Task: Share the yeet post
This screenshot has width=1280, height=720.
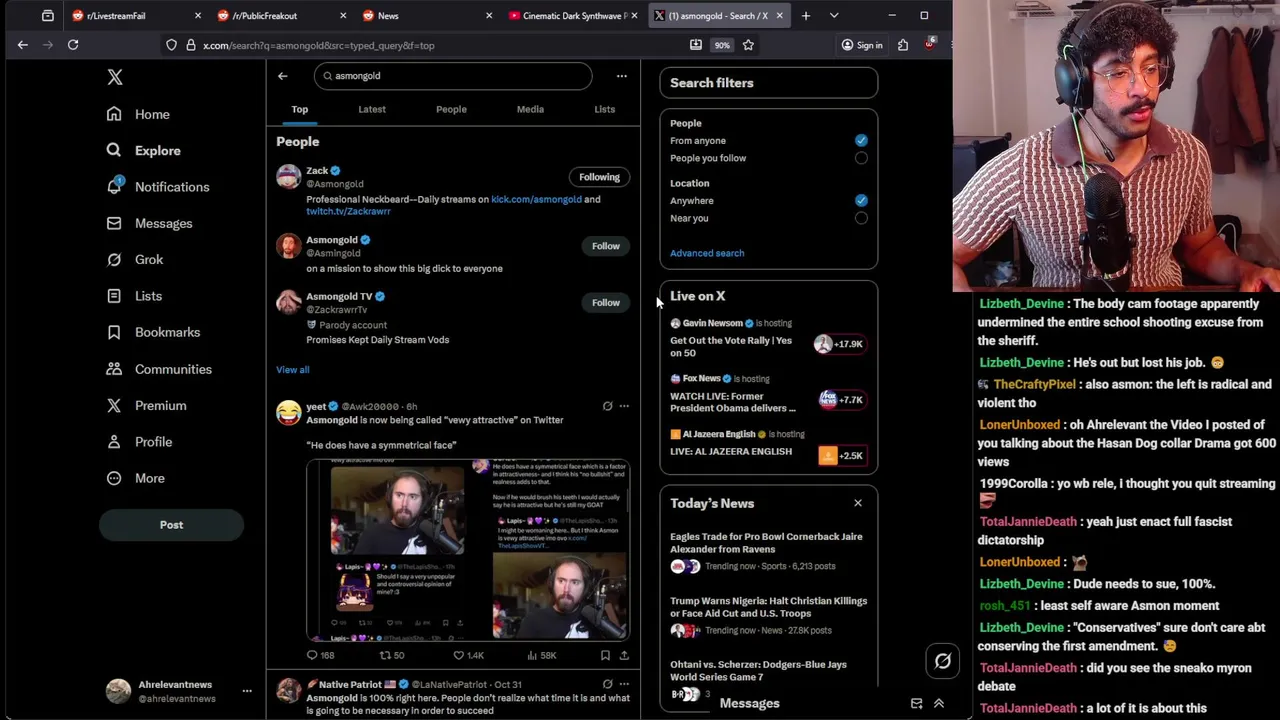Action: tap(624, 655)
